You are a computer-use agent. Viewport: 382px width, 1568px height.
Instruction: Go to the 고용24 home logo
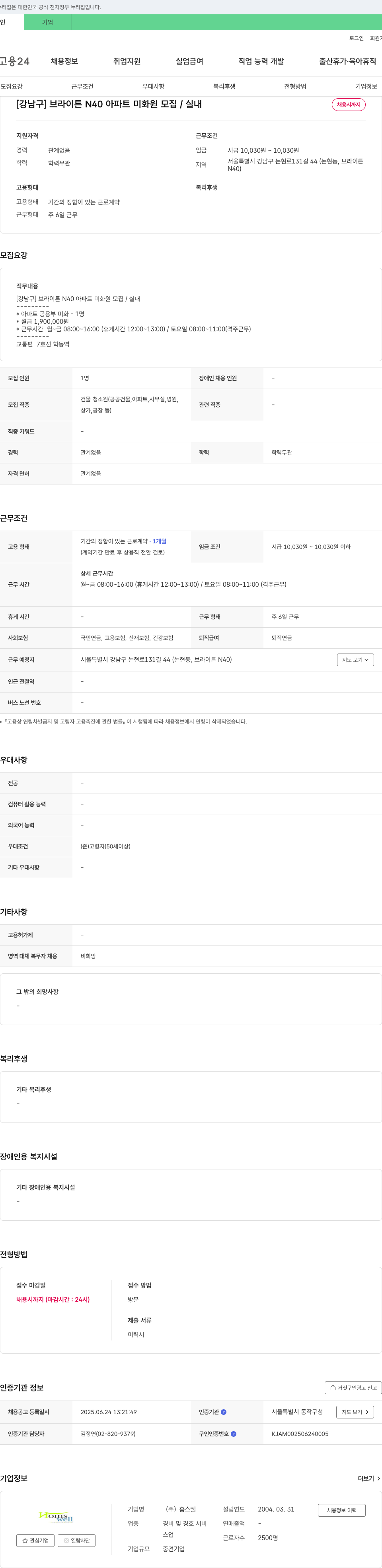point(15,62)
